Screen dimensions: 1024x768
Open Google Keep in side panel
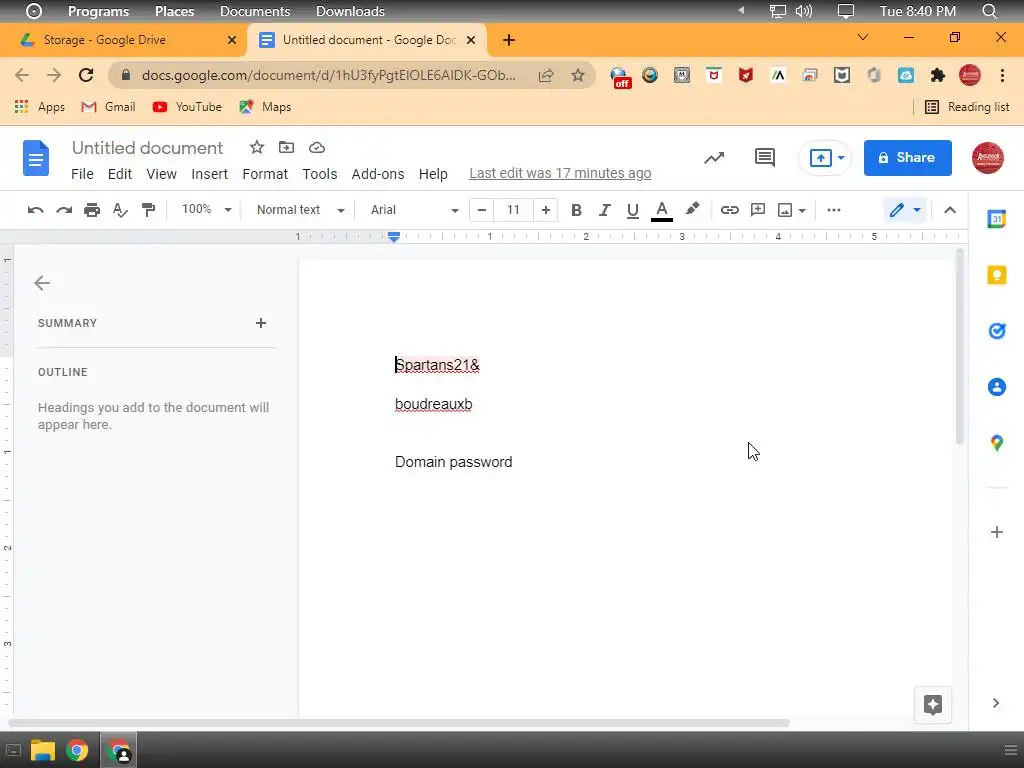pyautogui.click(x=997, y=276)
